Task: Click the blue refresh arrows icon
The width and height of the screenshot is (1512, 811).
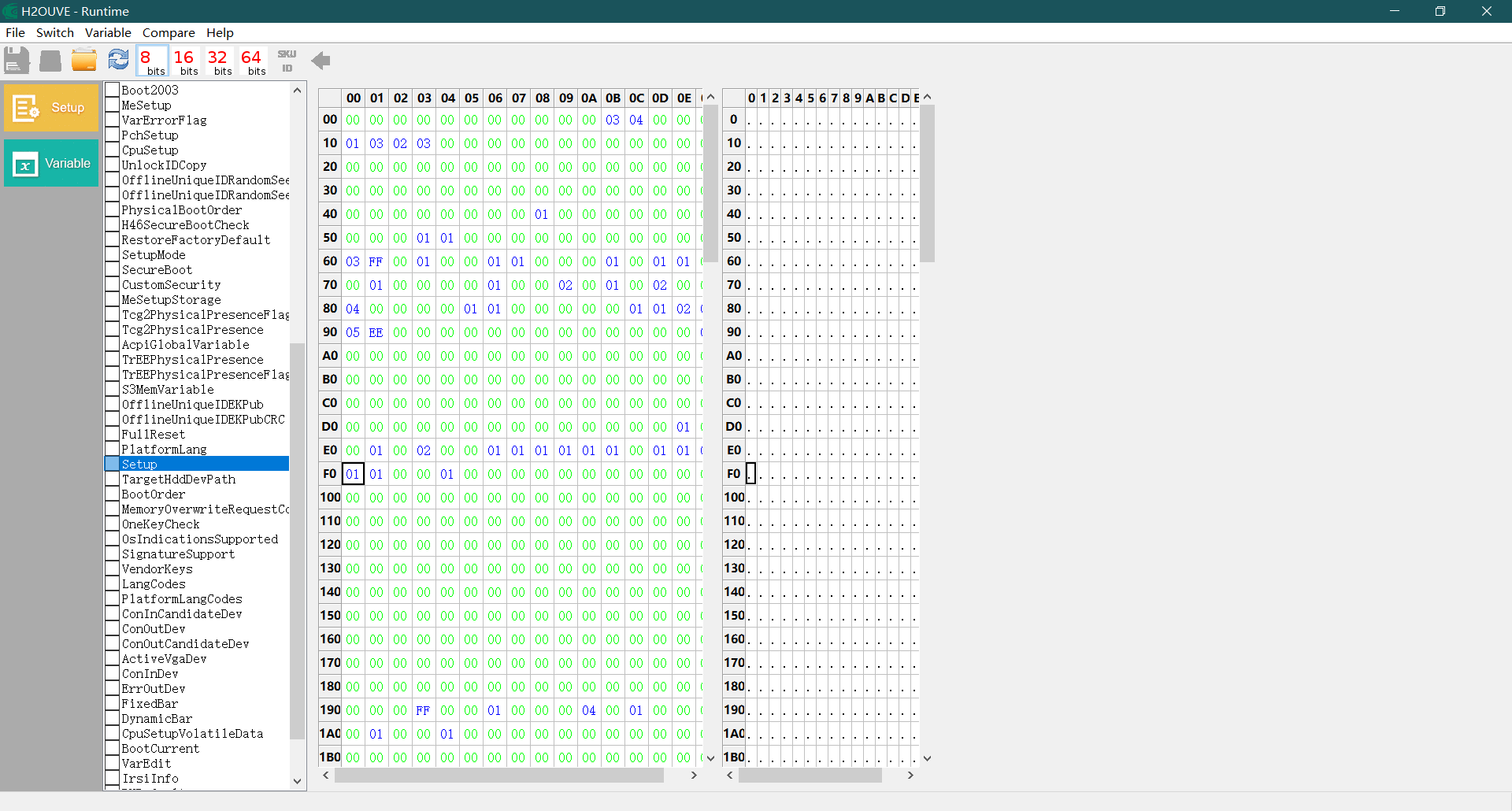Action: point(118,60)
